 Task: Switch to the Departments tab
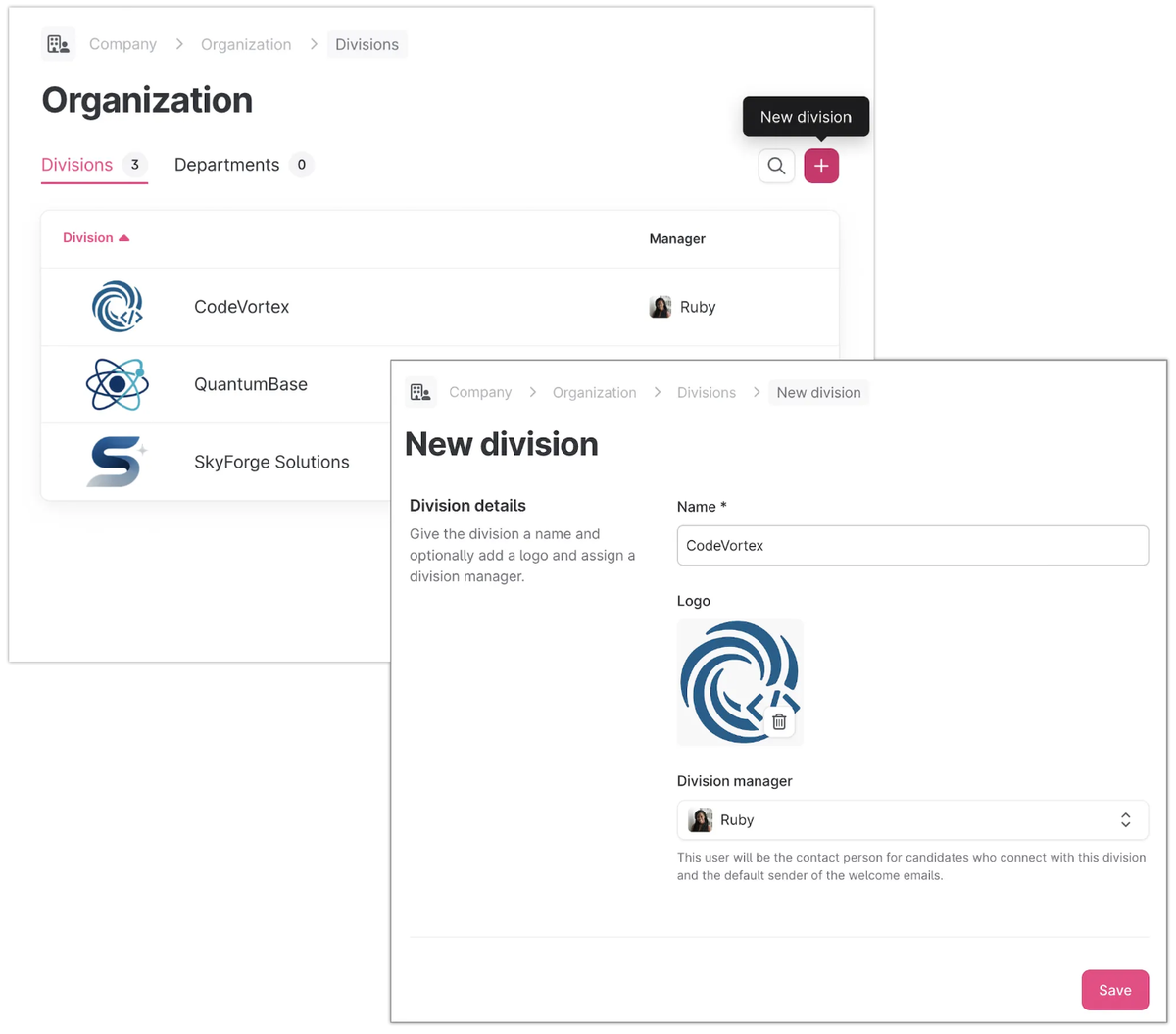coord(227,165)
